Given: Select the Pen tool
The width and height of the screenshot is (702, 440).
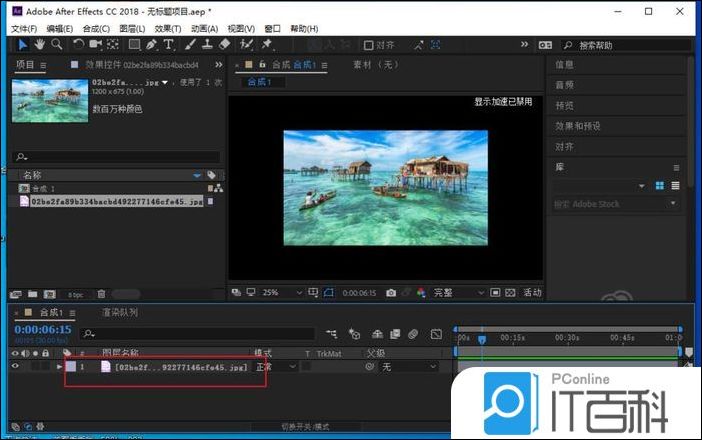Looking at the screenshot, I should pyautogui.click(x=151, y=44).
